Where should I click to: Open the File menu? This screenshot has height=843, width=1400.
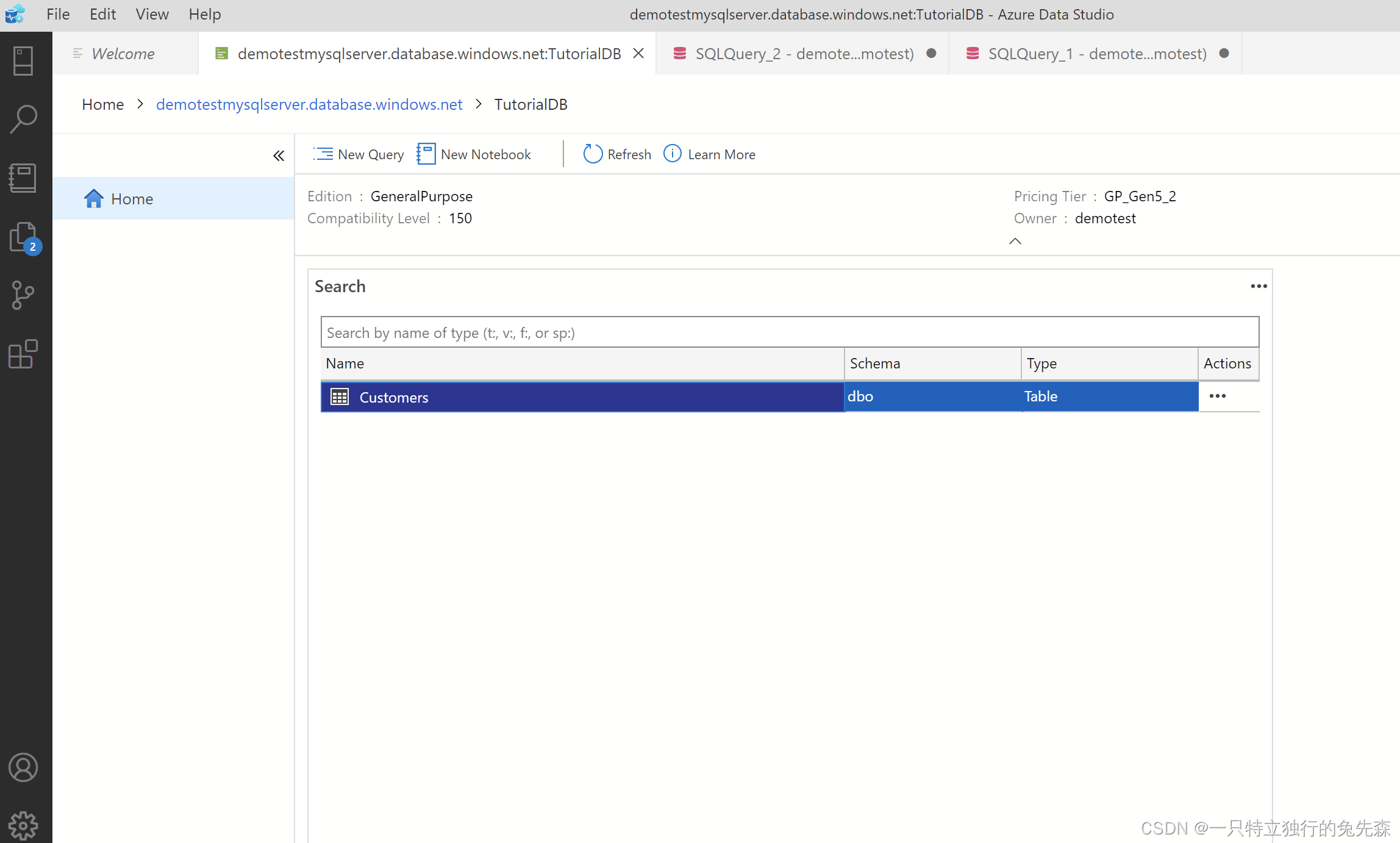coord(58,14)
